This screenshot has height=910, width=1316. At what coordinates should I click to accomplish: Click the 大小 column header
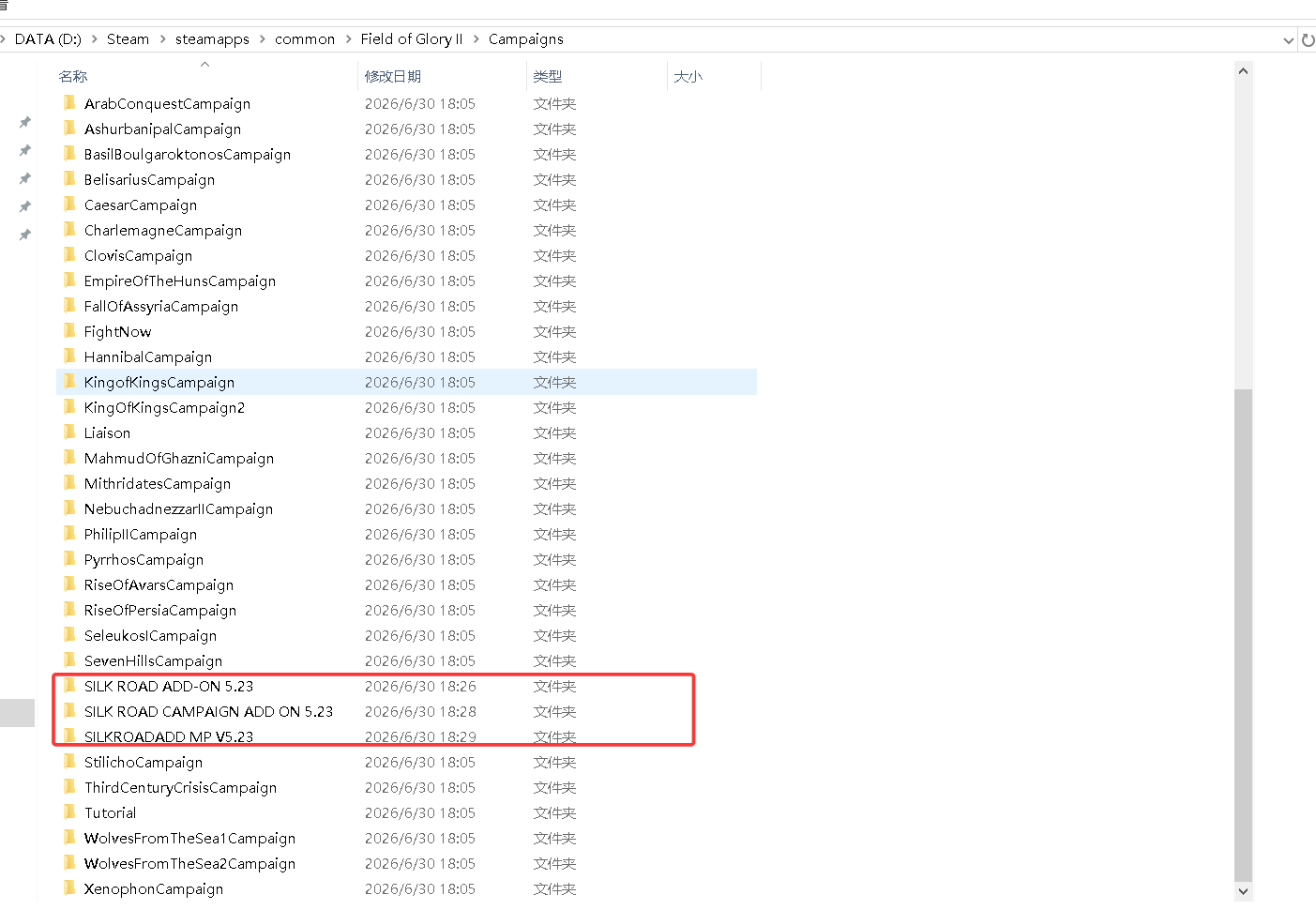click(x=688, y=76)
